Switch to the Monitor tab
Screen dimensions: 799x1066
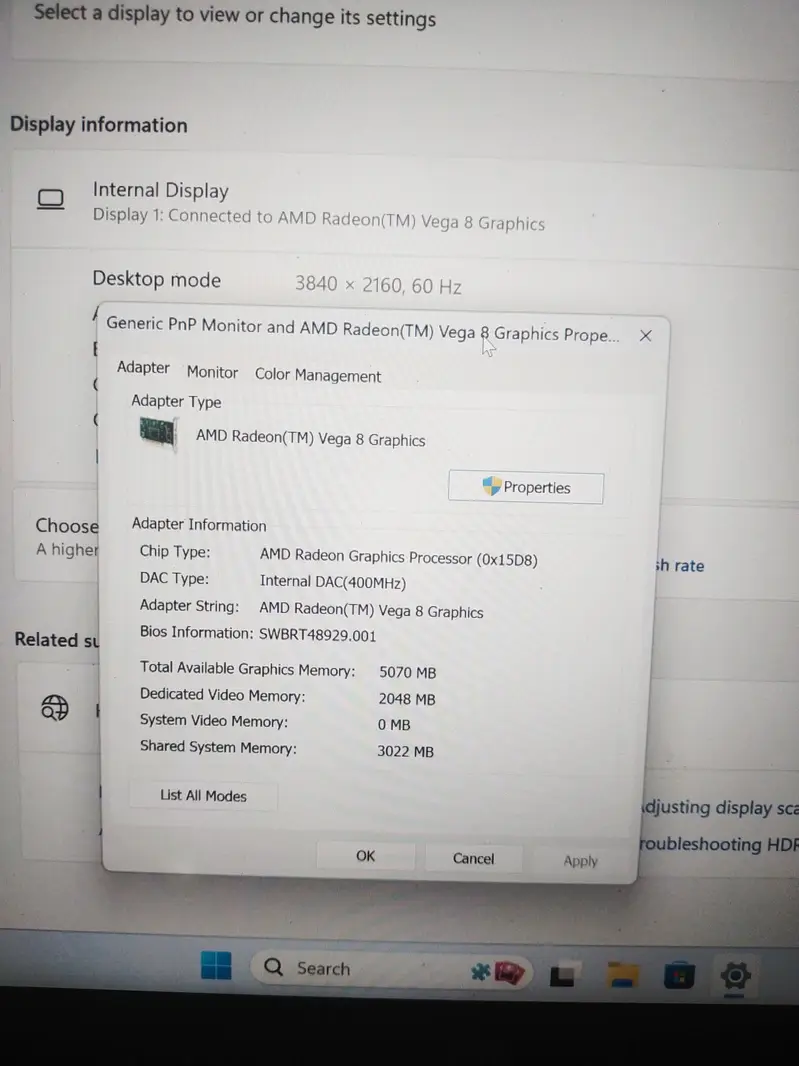coord(212,372)
